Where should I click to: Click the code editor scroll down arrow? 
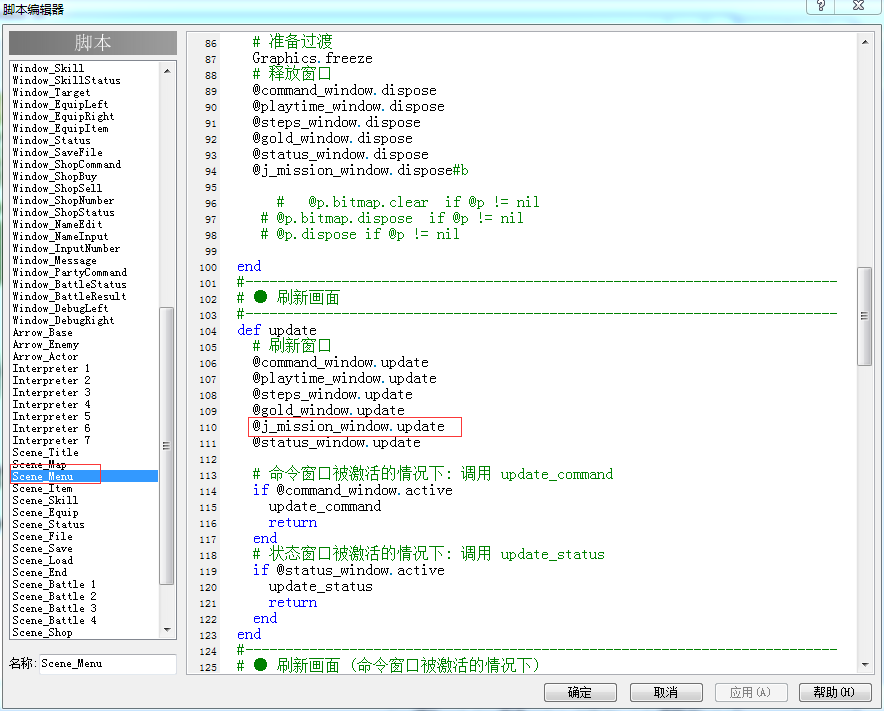tap(865, 665)
